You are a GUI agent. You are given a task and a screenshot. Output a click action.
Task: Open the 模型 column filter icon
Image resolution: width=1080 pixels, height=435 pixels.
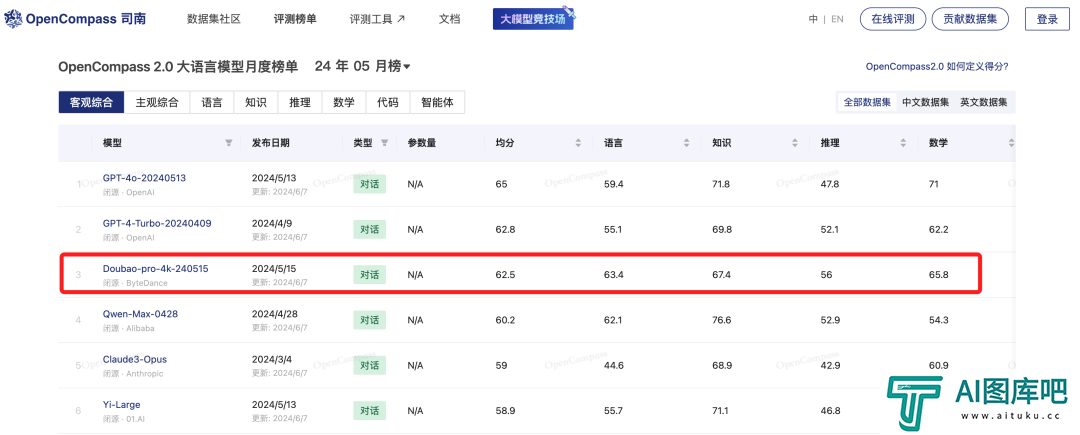click(x=229, y=143)
